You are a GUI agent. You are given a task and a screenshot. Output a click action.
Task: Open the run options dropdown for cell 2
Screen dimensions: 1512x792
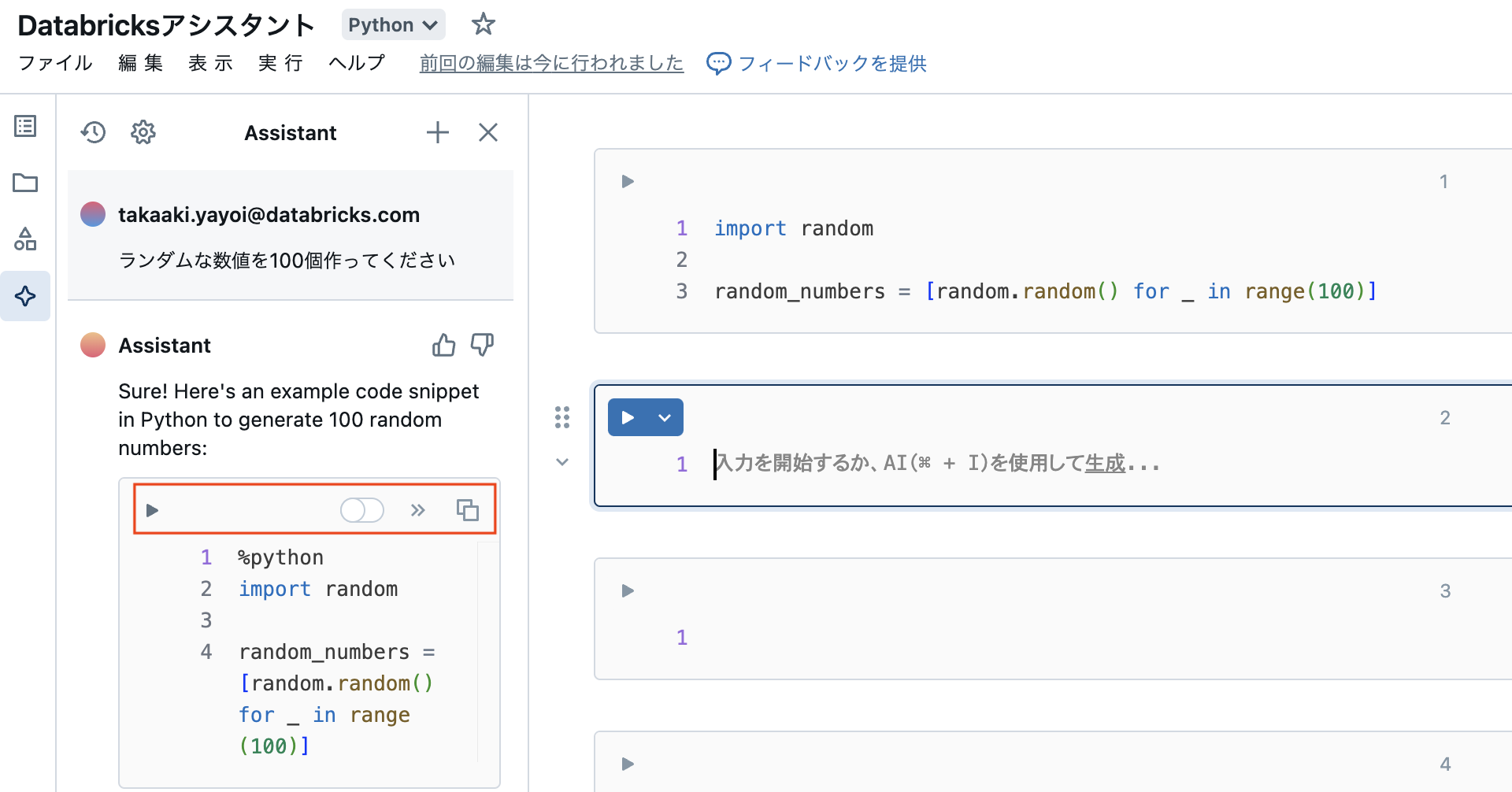[665, 417]
